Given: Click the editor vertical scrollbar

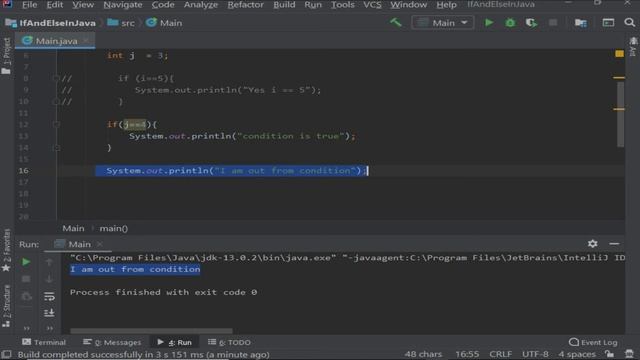Looking at the screenshot, I should 620,114.
